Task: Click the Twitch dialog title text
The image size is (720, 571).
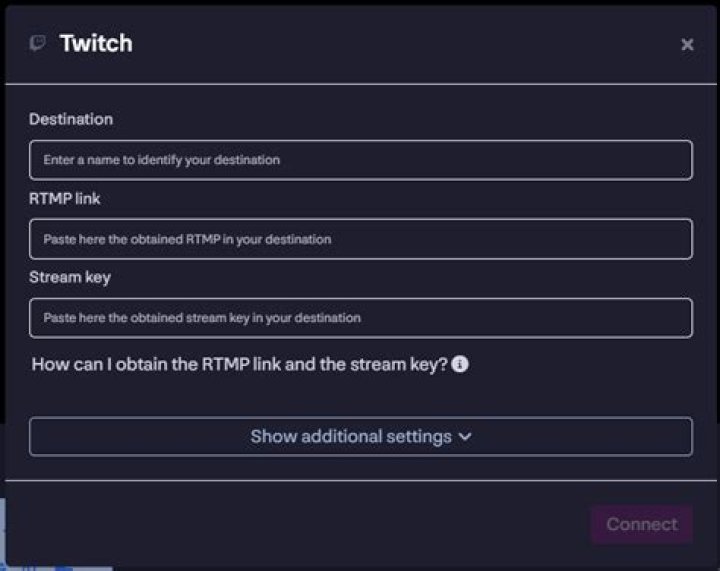Action: tap(96, 43)
